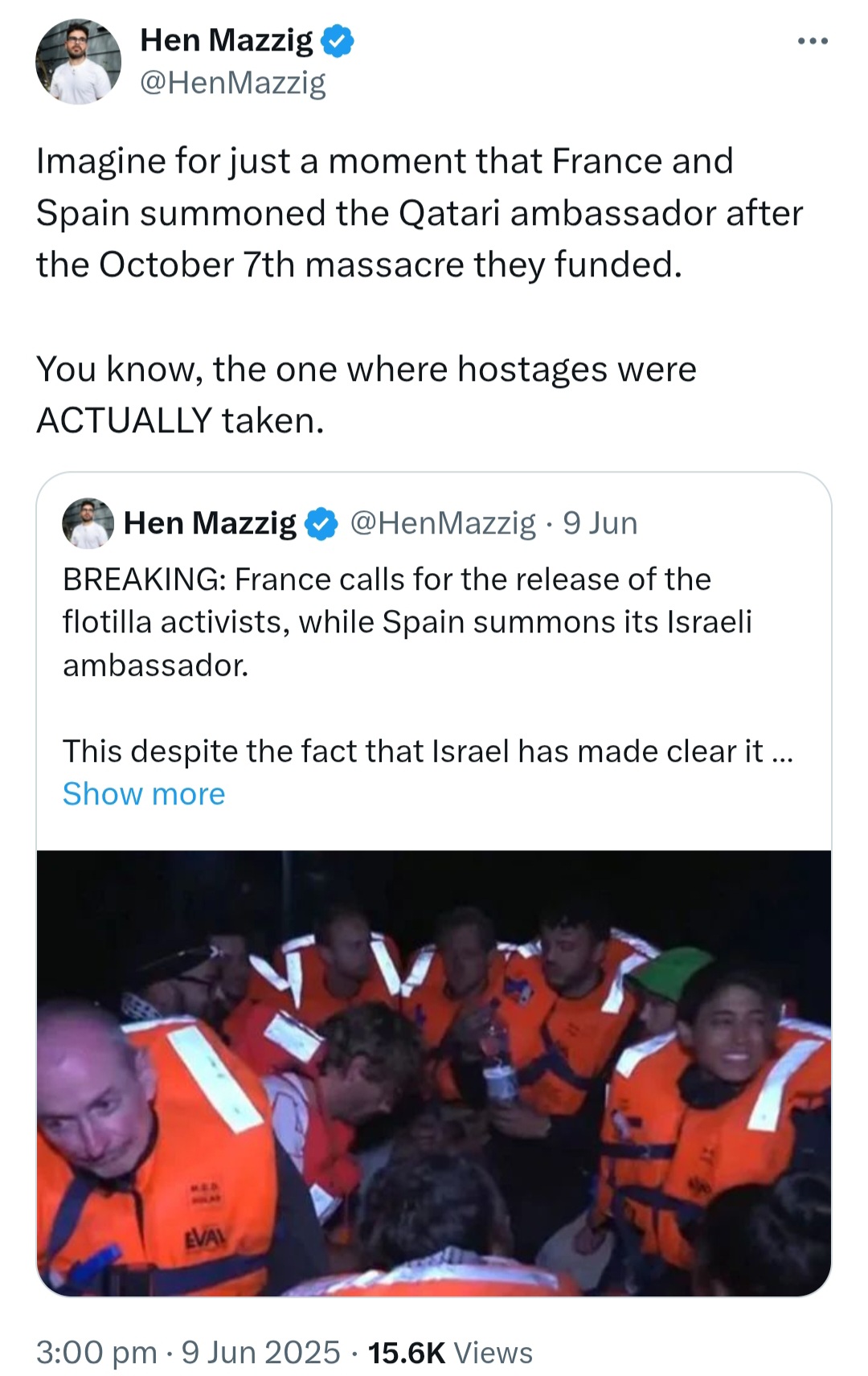
Task: Open the Hen Mazzig display name in header
Action: [227, 40]
